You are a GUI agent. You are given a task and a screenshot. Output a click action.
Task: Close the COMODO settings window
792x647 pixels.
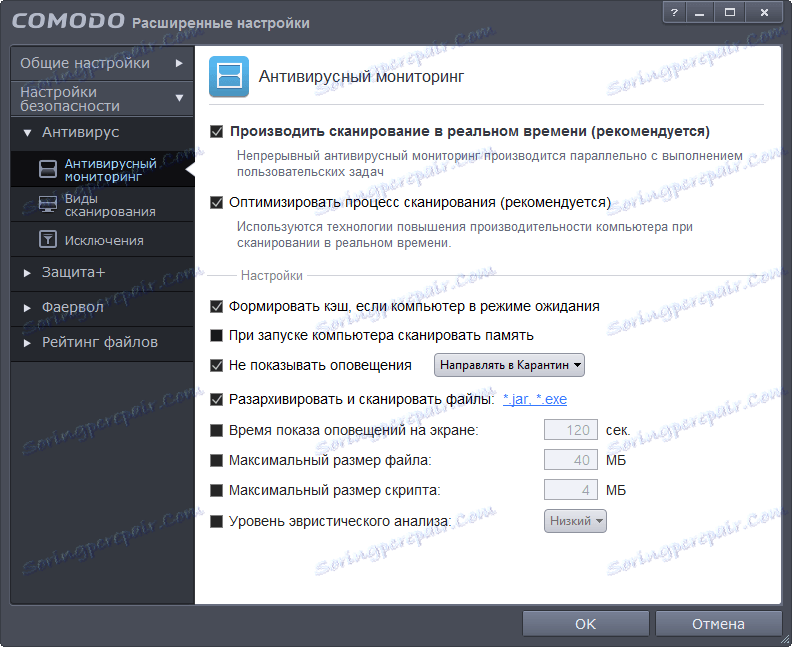coord(764,13)
